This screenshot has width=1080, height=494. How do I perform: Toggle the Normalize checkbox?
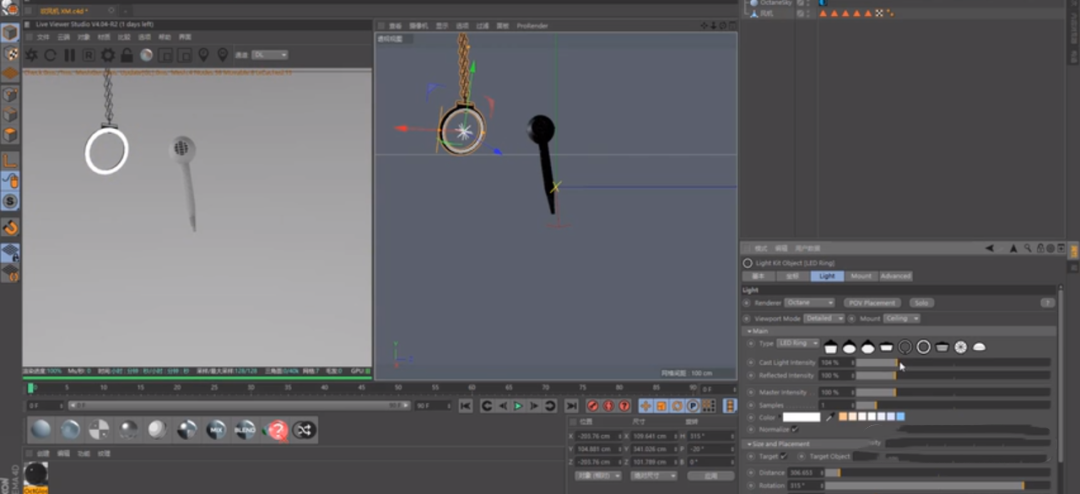tap(795, 429)
